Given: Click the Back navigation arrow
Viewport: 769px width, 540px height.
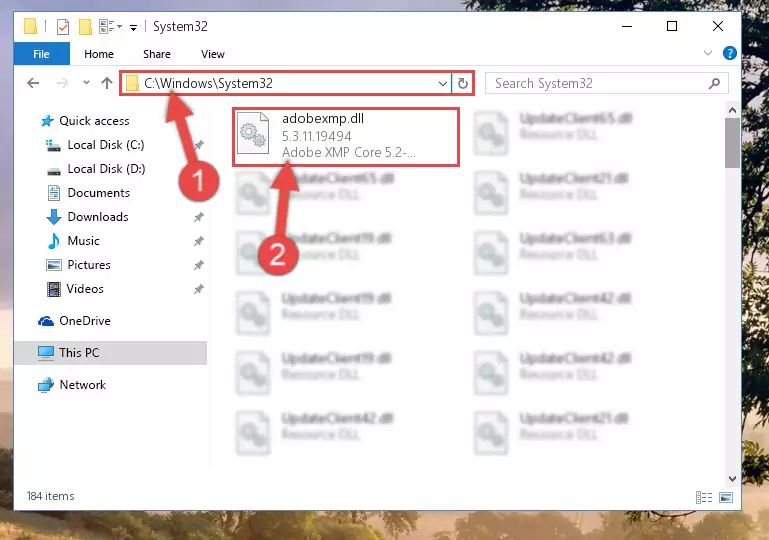Looking at the screenshot, I should point(33,83).
